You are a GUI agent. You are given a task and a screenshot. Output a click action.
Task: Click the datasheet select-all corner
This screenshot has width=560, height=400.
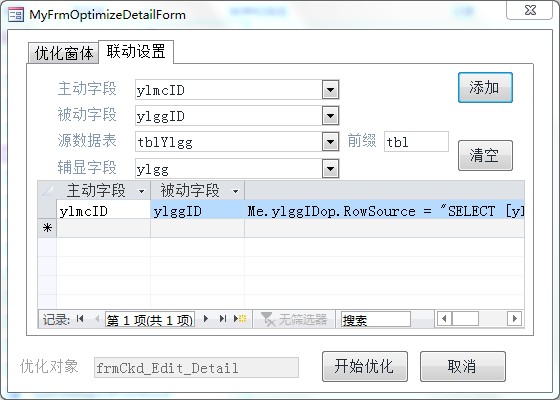coord(47,190)
